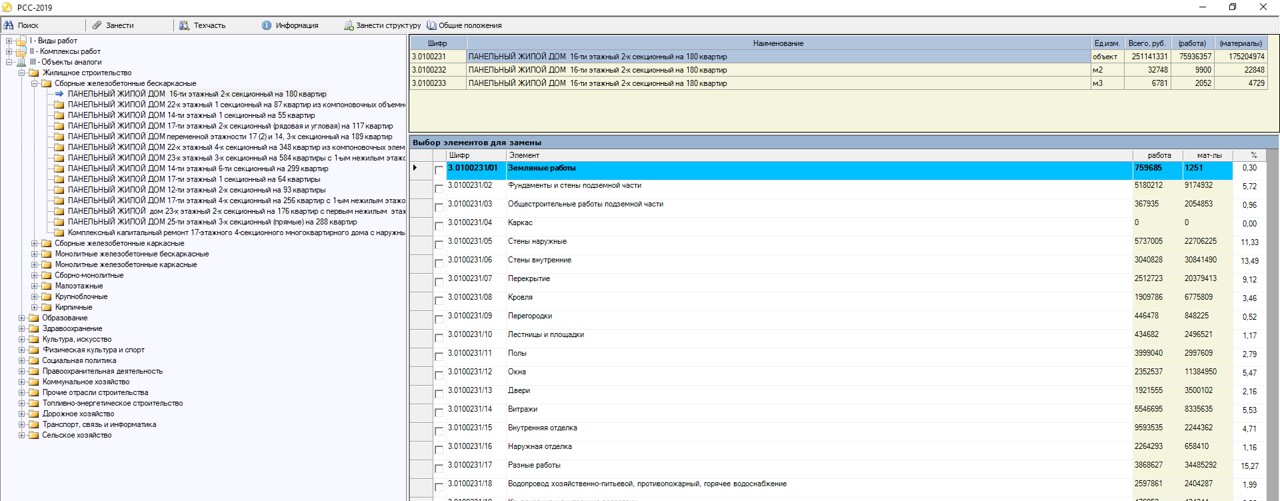Tick the Каркас row checkbox
This screenshot has height=501, width=1280.
439,227
